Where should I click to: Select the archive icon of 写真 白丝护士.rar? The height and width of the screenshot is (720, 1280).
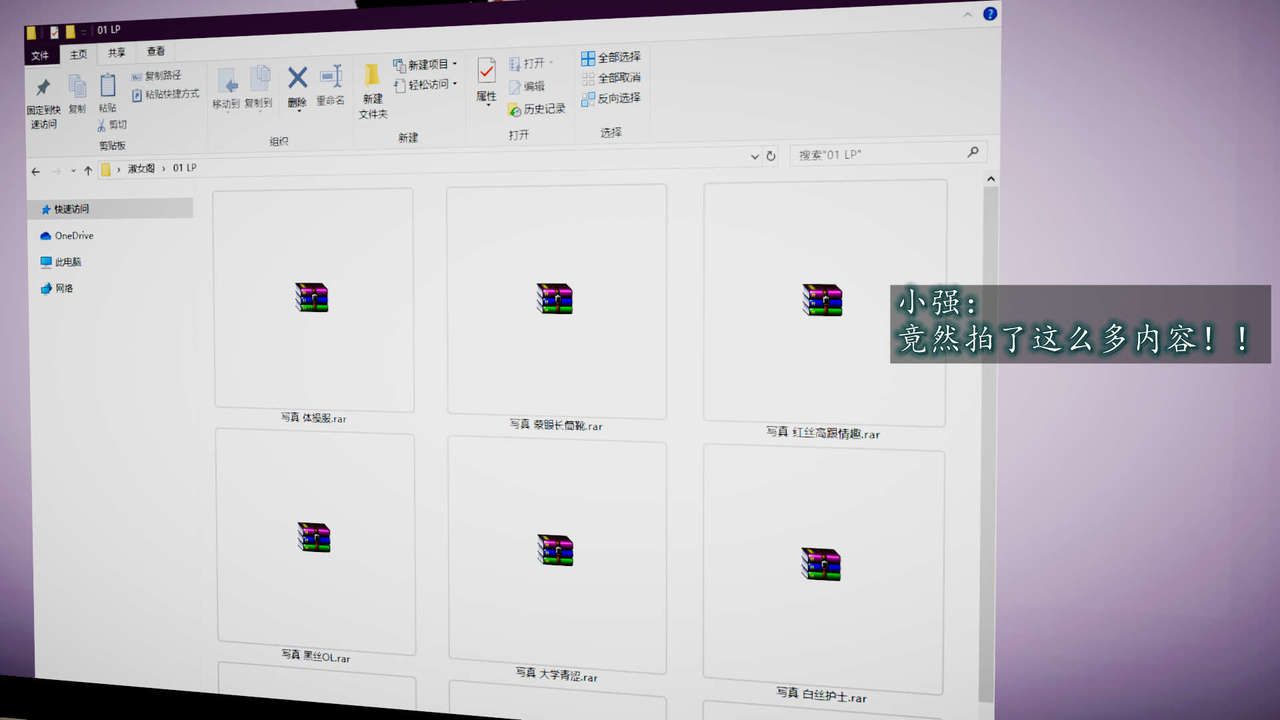click(821, 564)
